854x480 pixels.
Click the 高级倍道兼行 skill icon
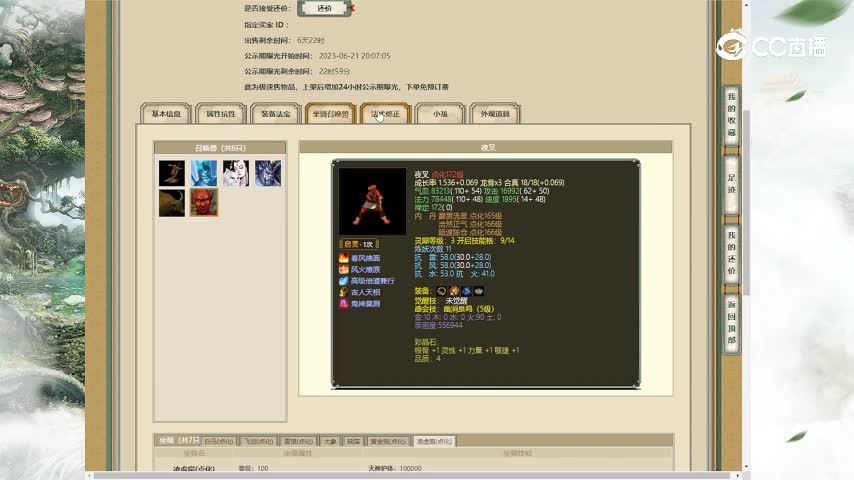coord(344,281)
